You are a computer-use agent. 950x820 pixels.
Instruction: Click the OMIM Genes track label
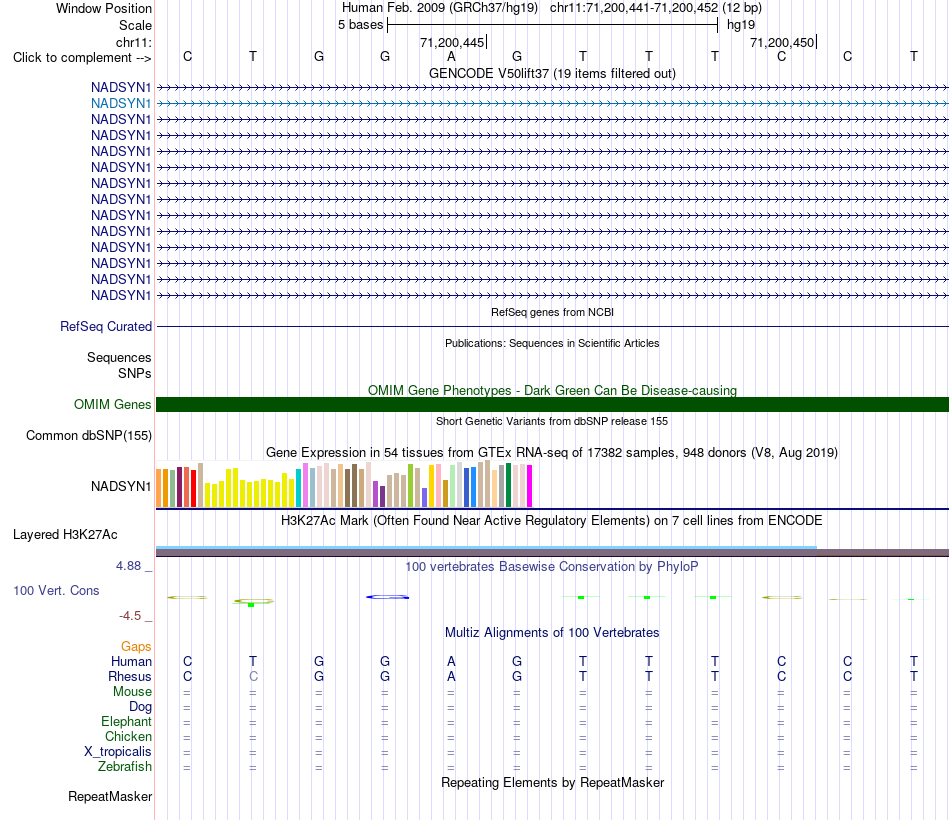point(112,404)
